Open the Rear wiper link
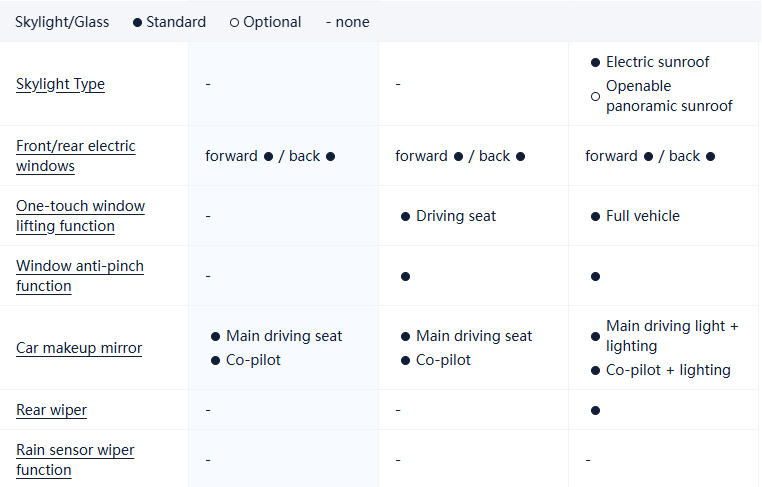Viewport: 762px width, 487px height. (51, 410)
